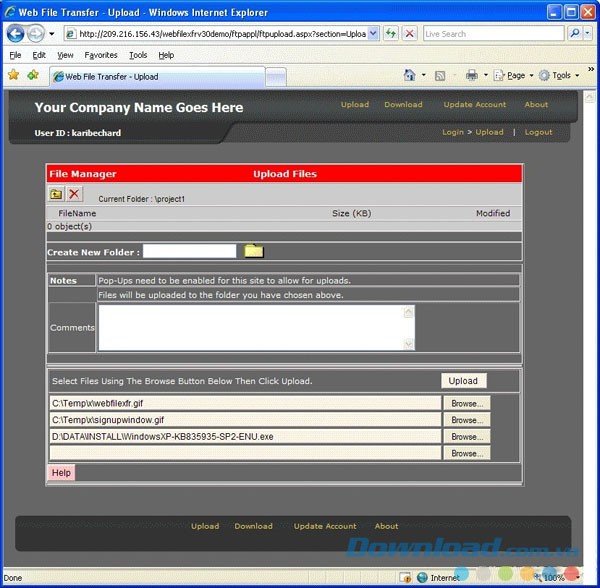
Task: Open the Tools command bar menu
Action: (x=559, y=75)
